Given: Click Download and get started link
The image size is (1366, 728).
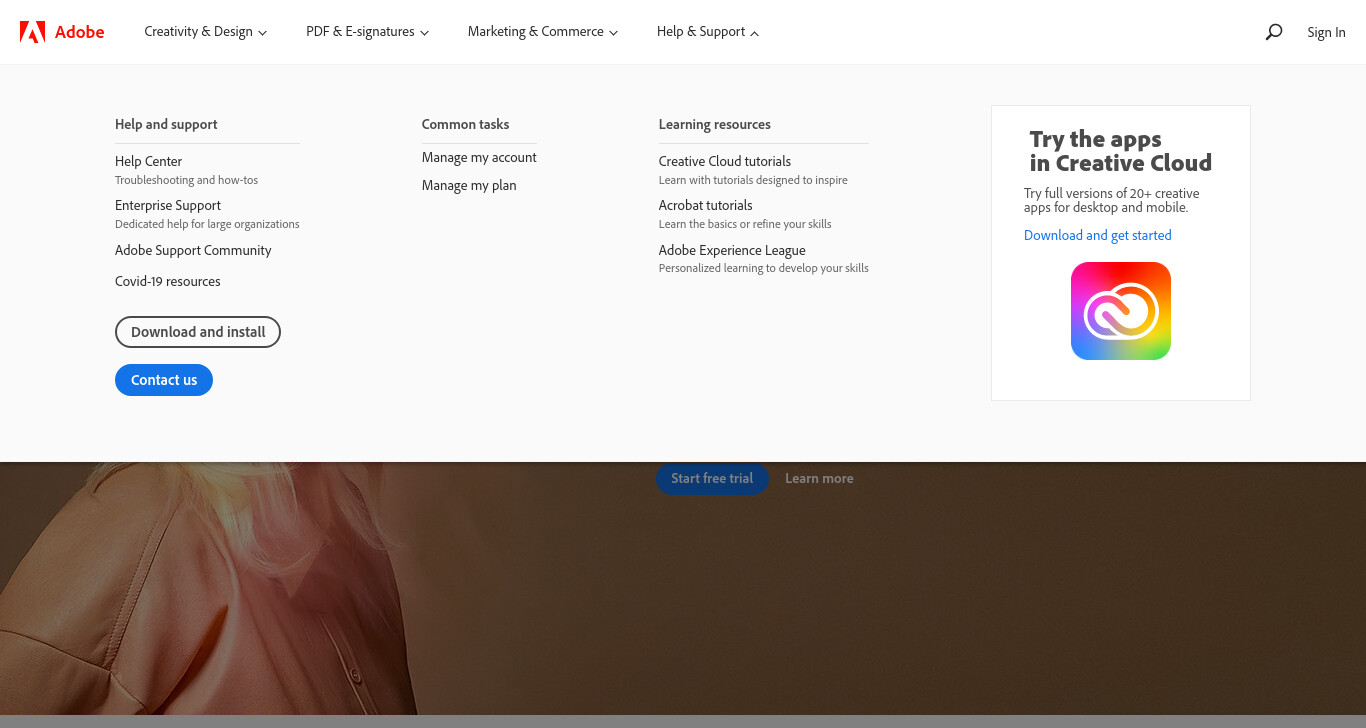Looking at the screenshot, I should [1098, 235].
